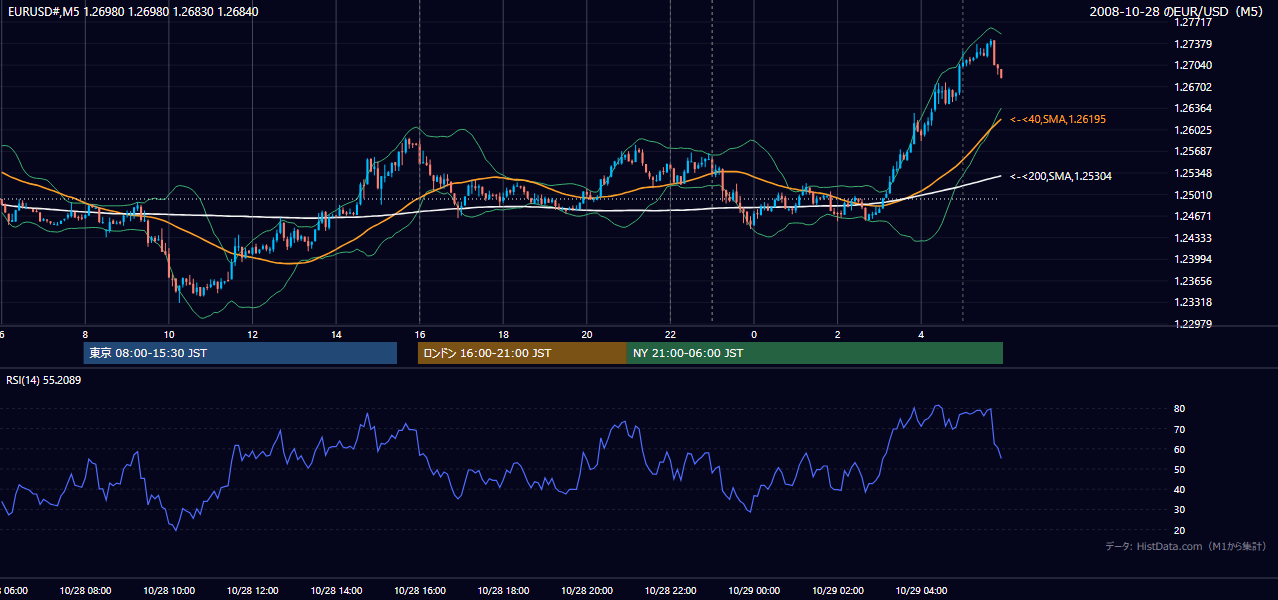1278x600 pixels.
Task: Click the 10/28 10:00 time label
Action: pyautogui.click(x=169, y=591)
